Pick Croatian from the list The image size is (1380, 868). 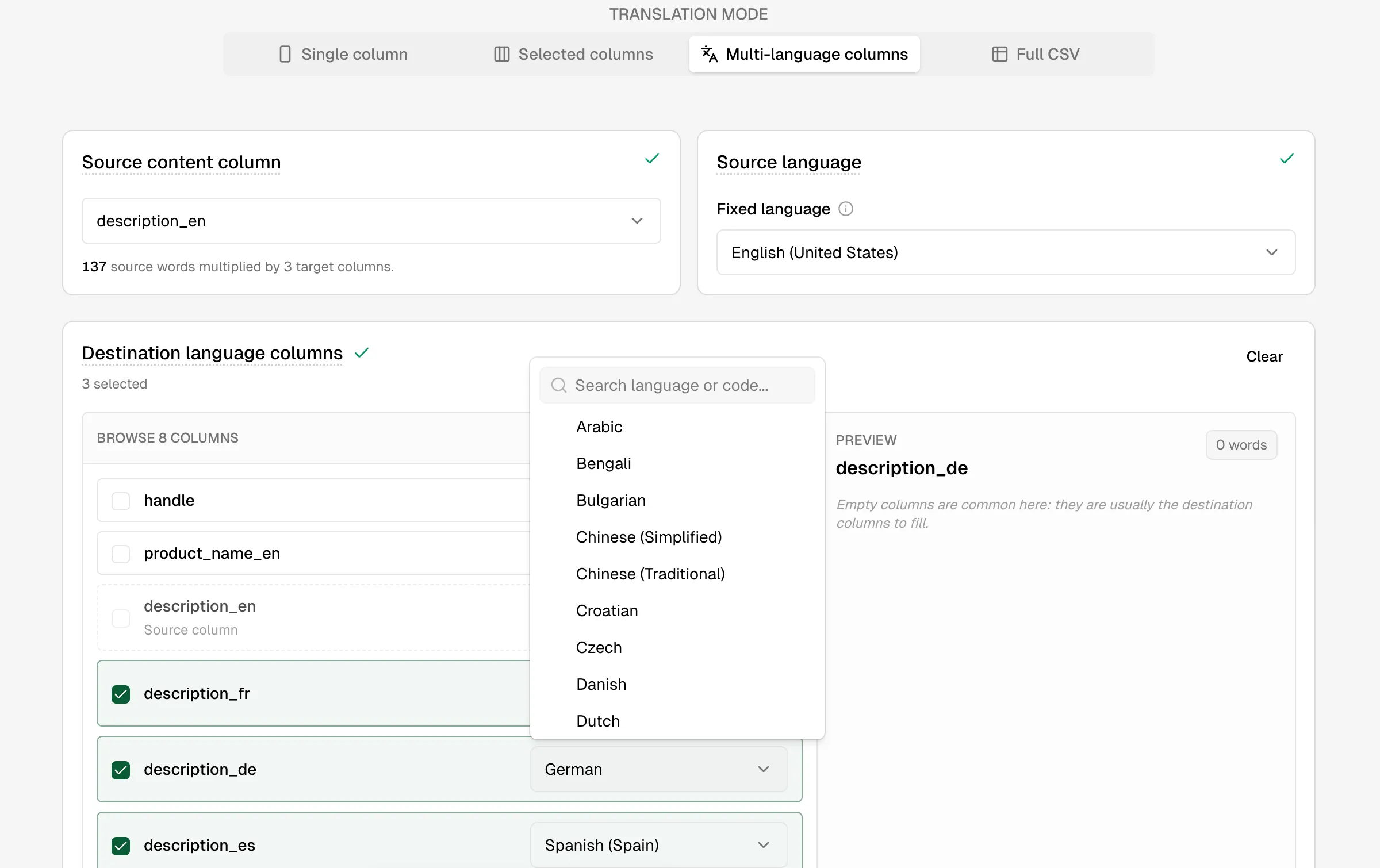click(677, 610)
